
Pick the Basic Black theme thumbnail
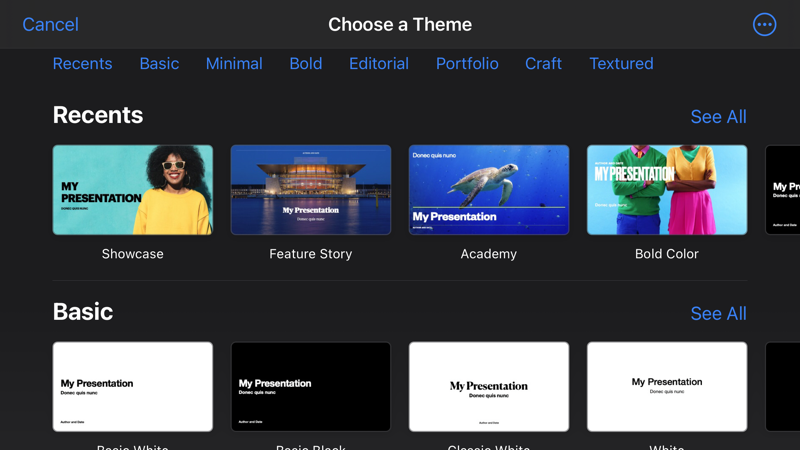[x=311, y=387]
